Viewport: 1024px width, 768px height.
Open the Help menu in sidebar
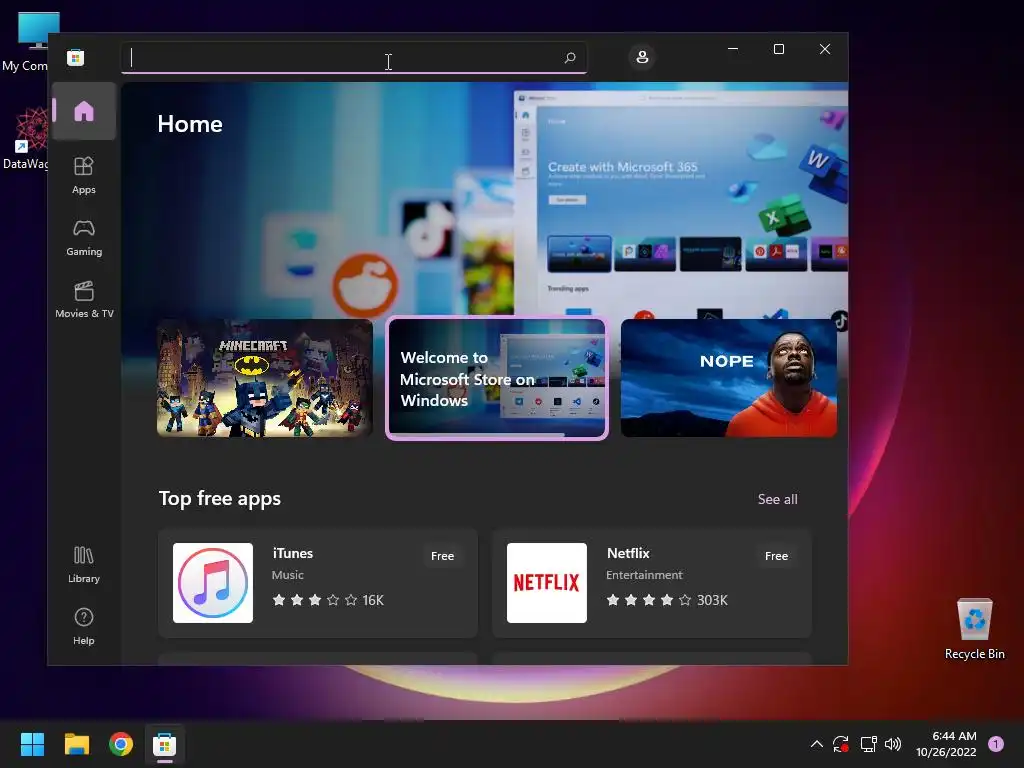point(84,627)
